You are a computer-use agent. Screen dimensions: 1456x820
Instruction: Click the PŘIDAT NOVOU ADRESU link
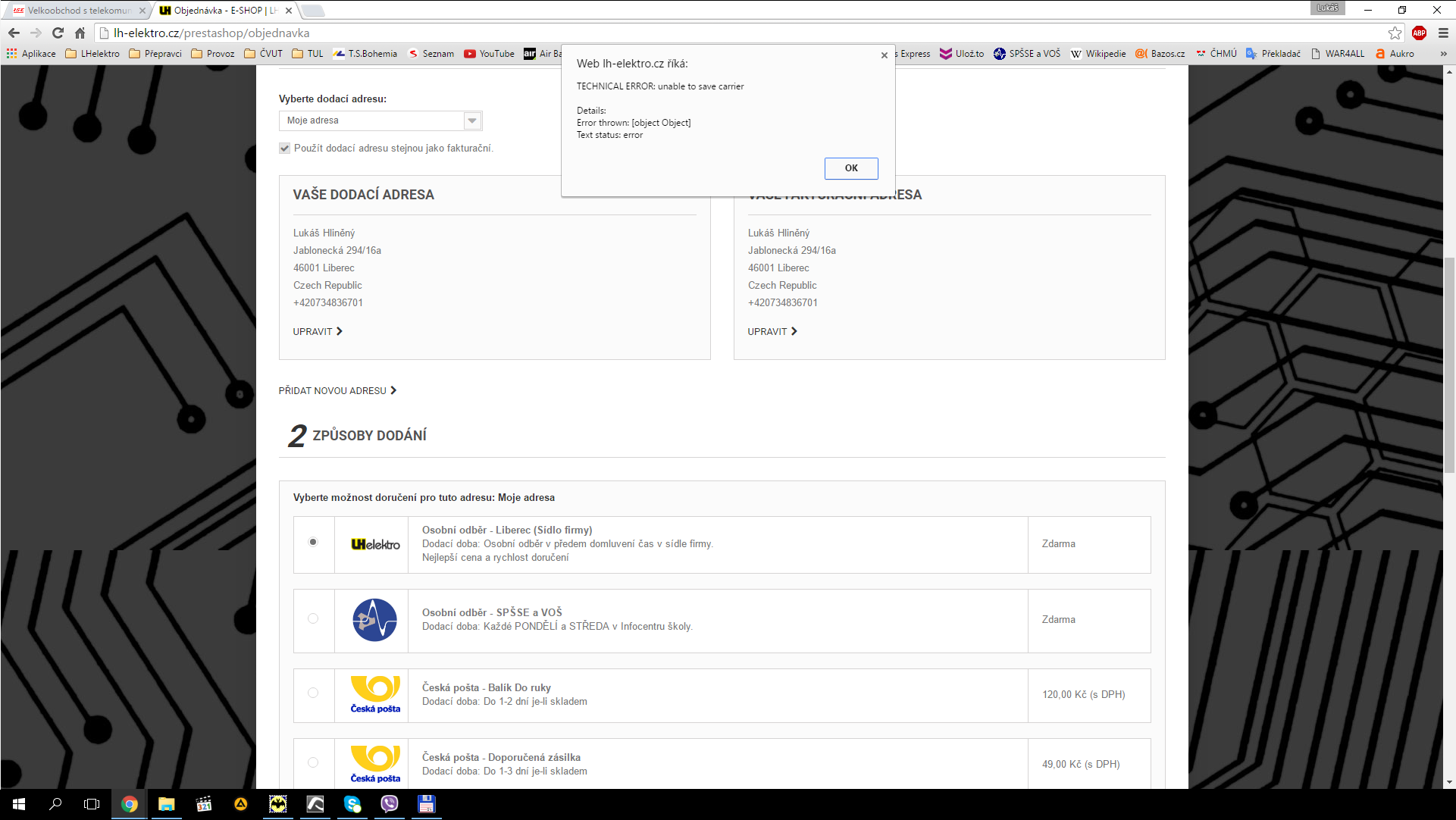337,391
